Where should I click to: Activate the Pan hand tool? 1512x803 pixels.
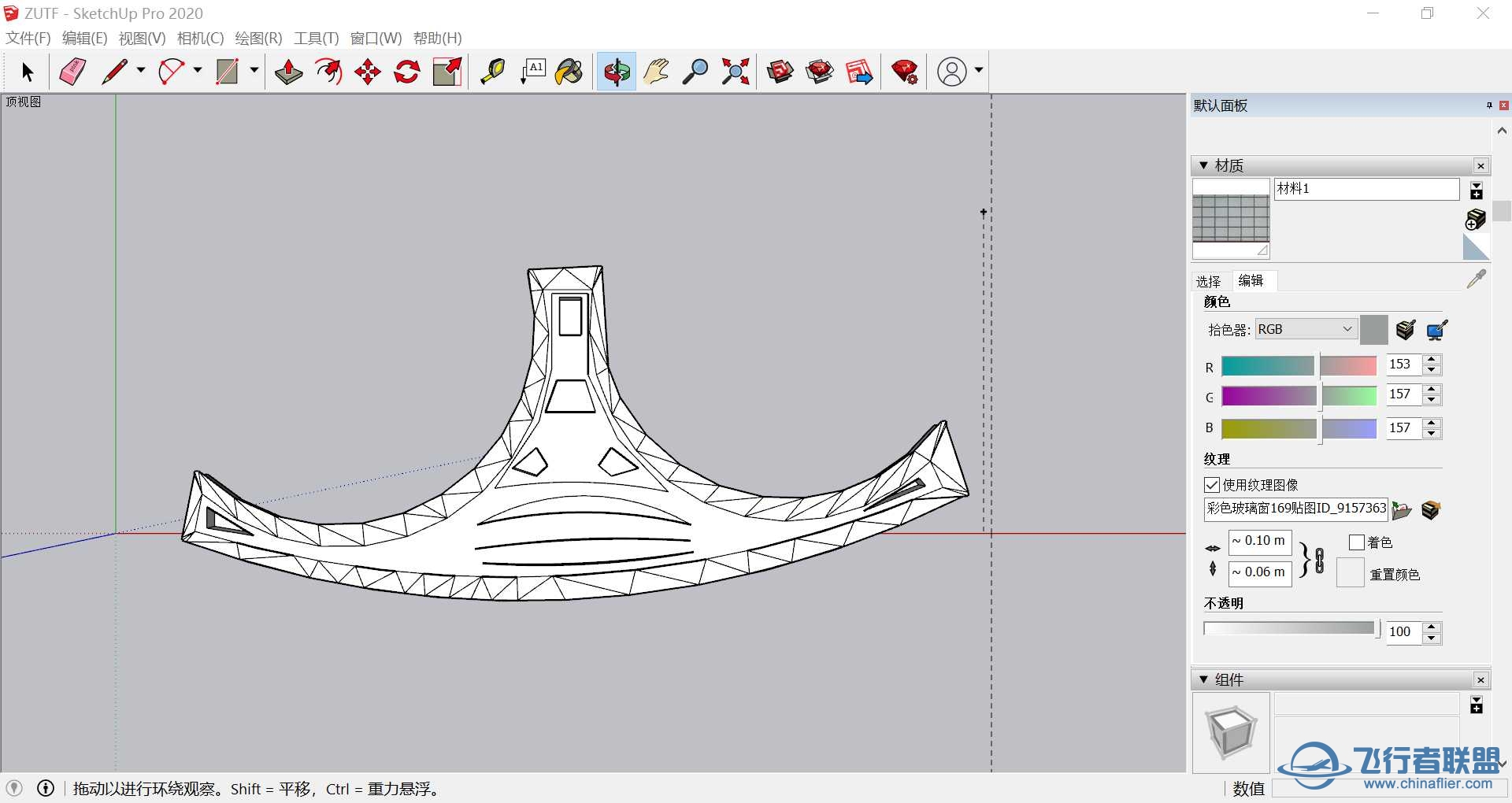(x=656, y=72)
